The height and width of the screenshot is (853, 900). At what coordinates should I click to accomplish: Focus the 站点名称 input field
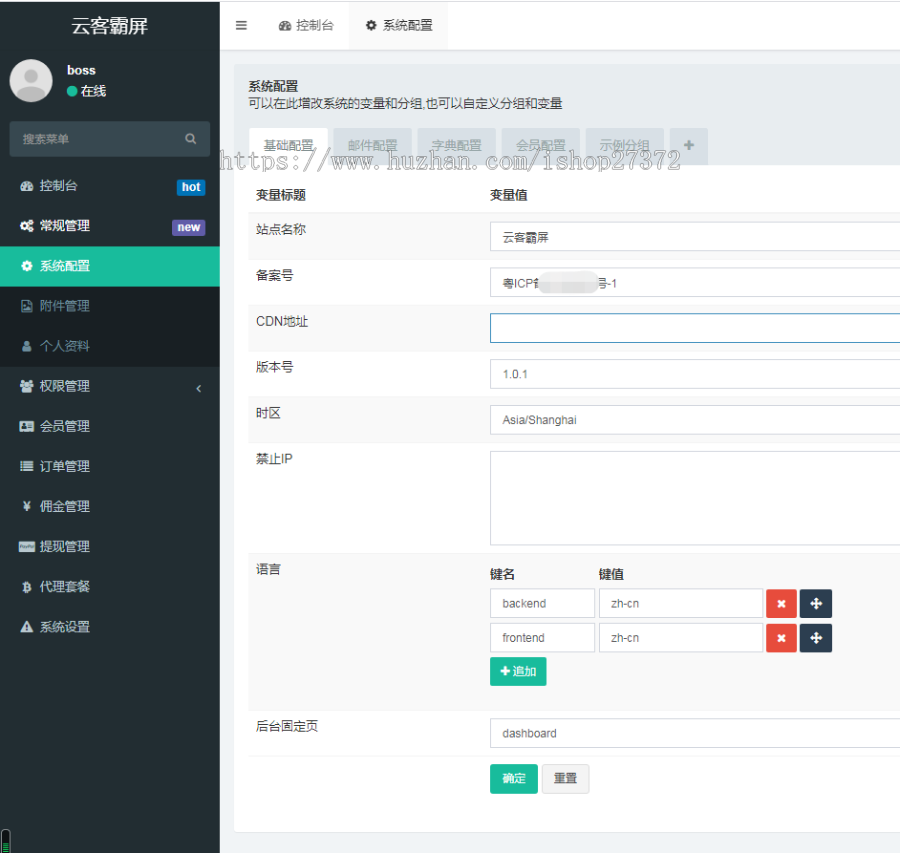coord(695,236)
